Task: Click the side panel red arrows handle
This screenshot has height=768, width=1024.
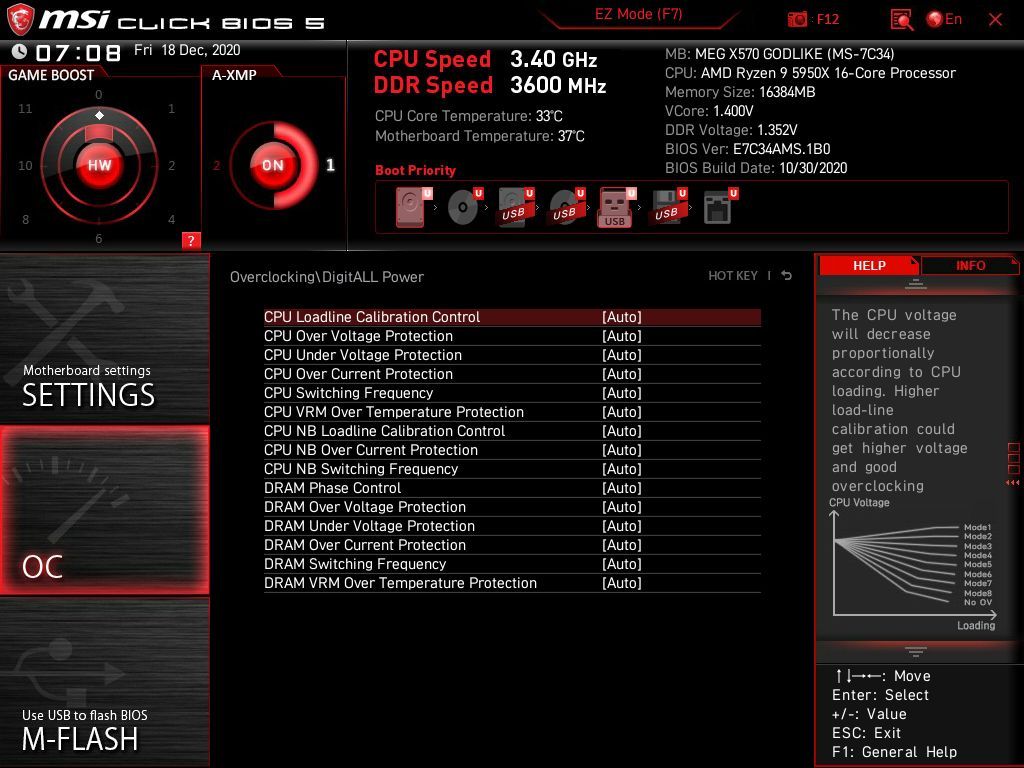Action: pyautogui.click(x=1013, y=483)
